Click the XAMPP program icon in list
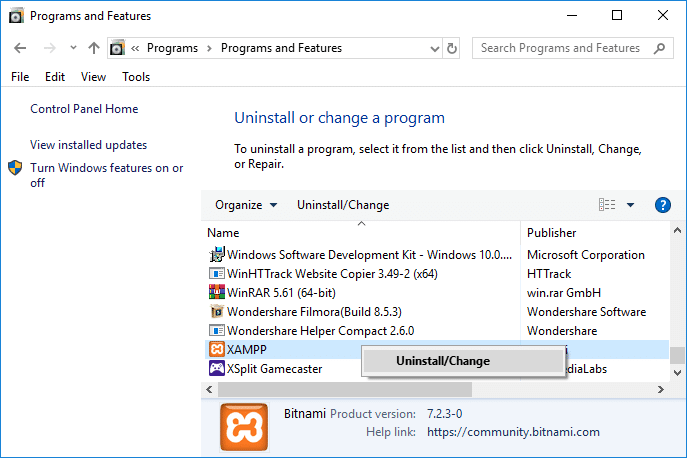Screen dimensions: 687x458 click(x=216, y=349)
